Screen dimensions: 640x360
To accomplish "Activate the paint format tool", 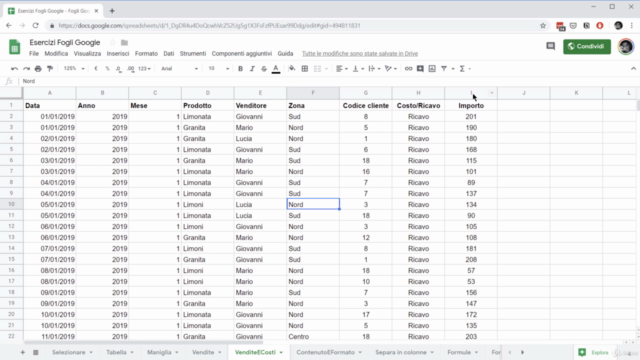I will (50, 69).
